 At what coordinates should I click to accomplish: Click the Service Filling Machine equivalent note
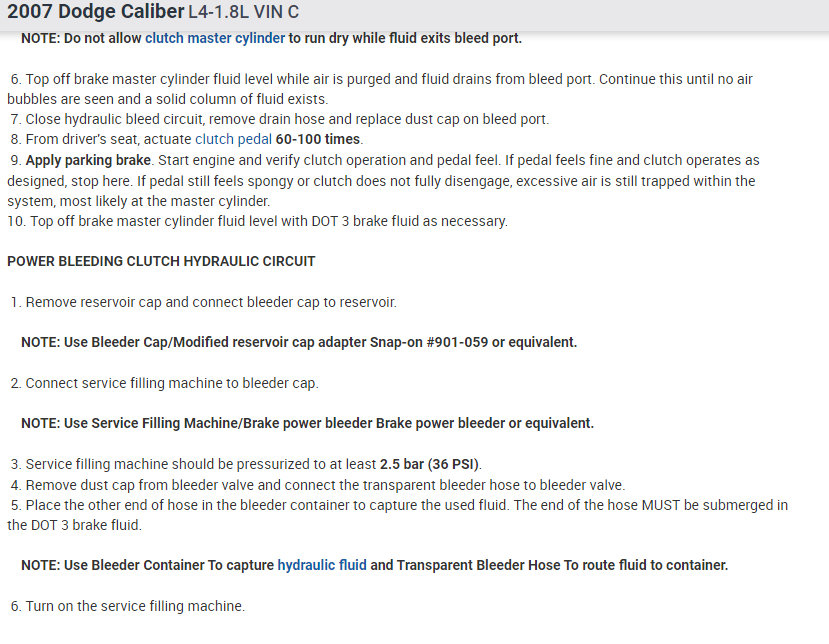tap(307, 423)
